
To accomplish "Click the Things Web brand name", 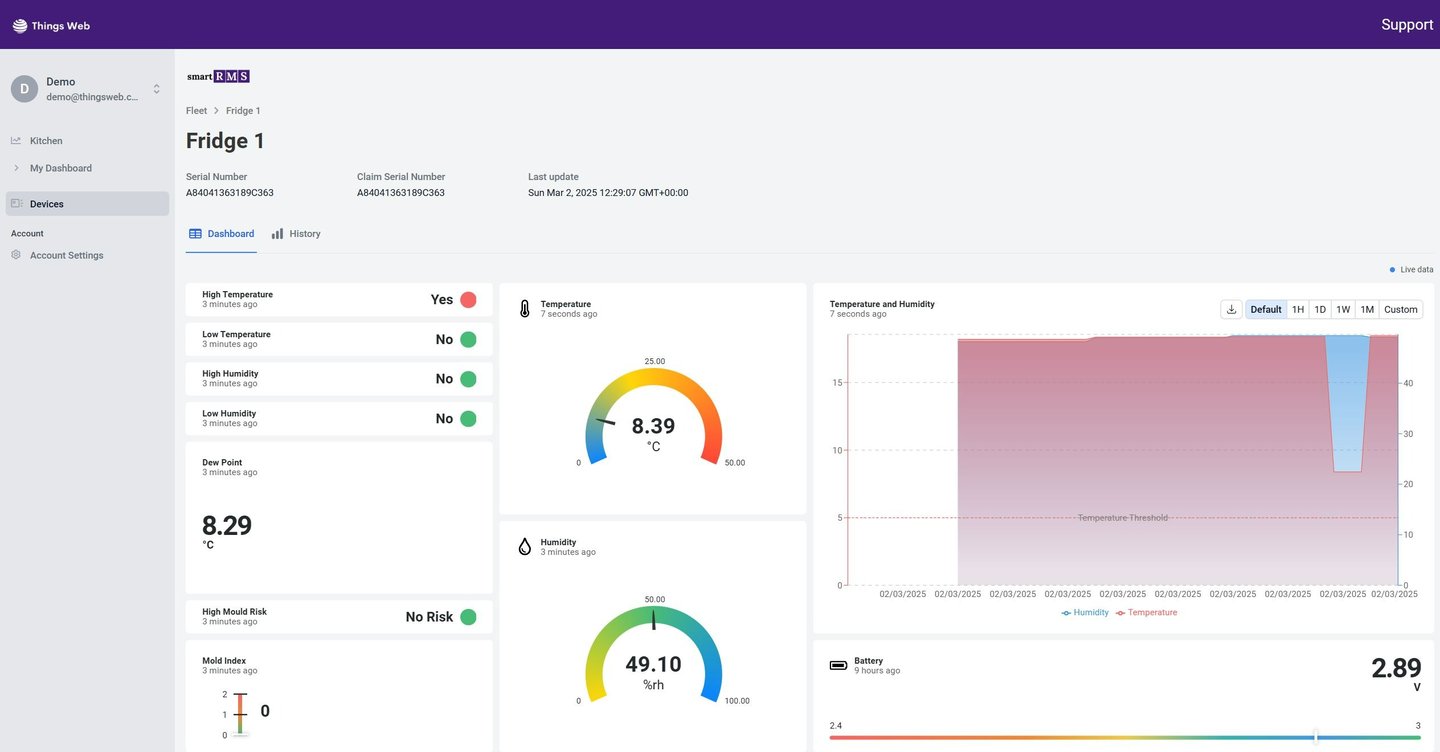I will (x=62, y=26).
